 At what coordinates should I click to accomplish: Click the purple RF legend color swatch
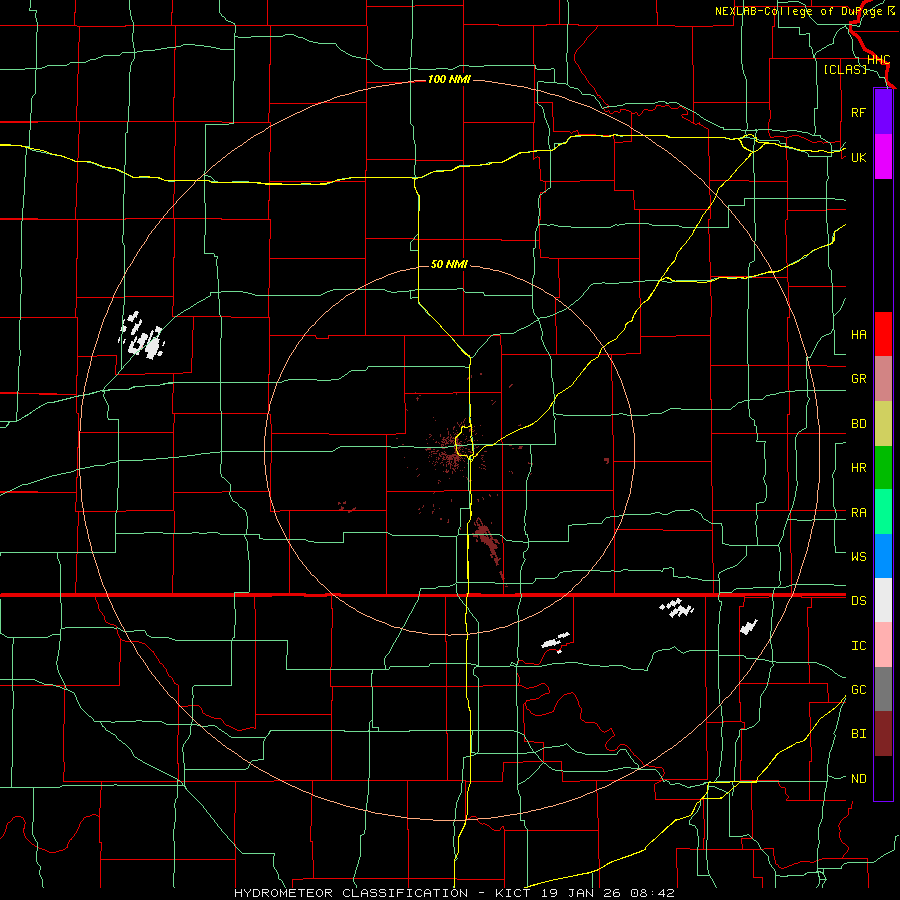click(883, 112)
